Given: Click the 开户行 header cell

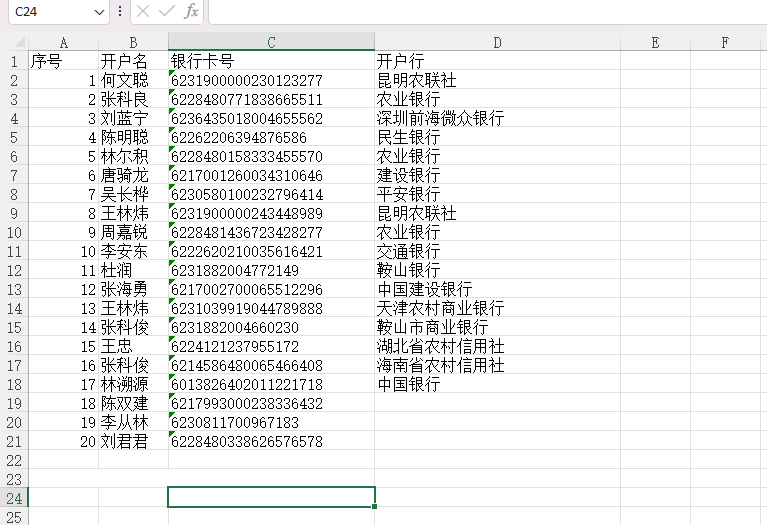Looking at the screenshot, I should [497, 61].
